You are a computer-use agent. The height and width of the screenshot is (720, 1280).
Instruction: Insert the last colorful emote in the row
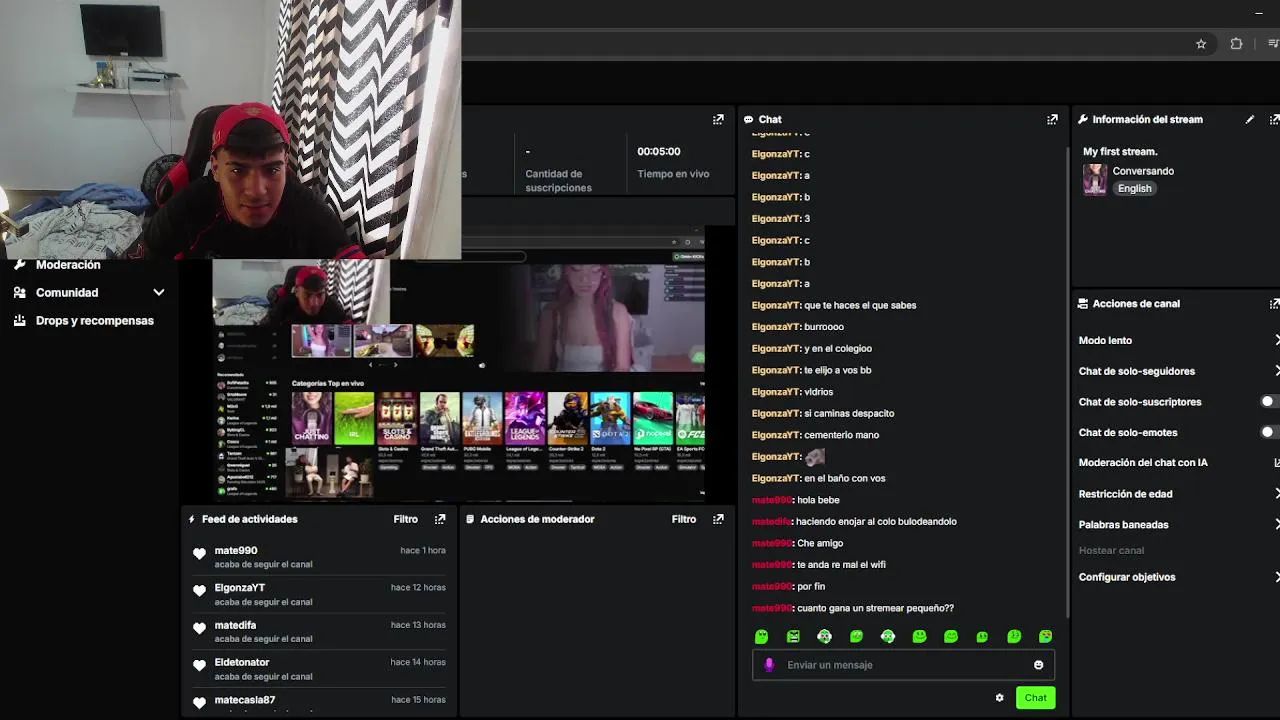point(1046,636)
